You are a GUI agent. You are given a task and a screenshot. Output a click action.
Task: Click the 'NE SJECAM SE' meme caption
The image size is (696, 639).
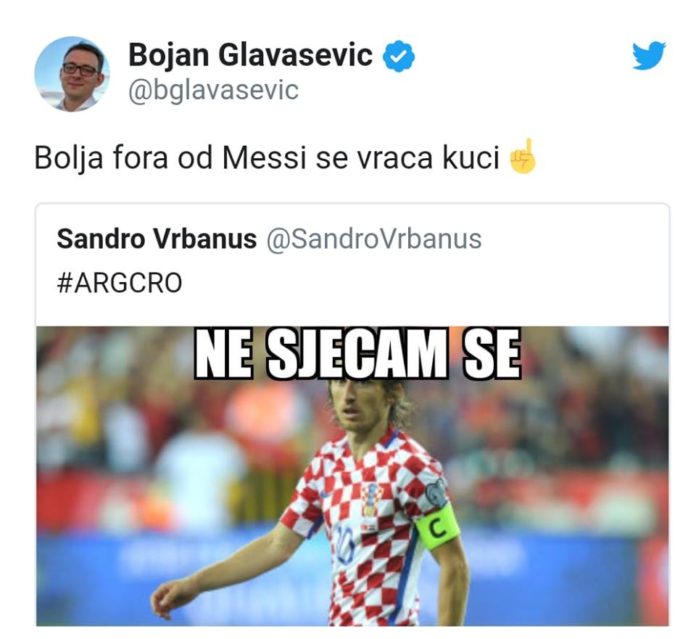(358, 354)
